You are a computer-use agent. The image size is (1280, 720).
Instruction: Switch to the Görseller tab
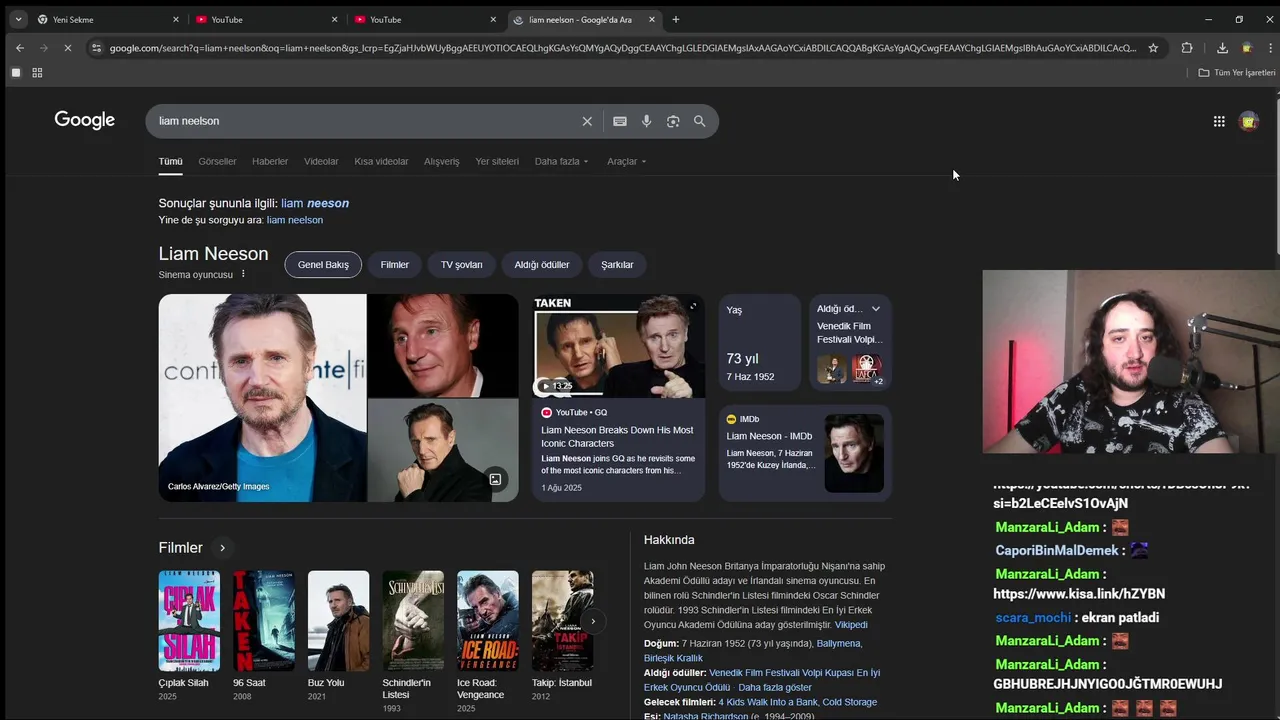(217, 161)
